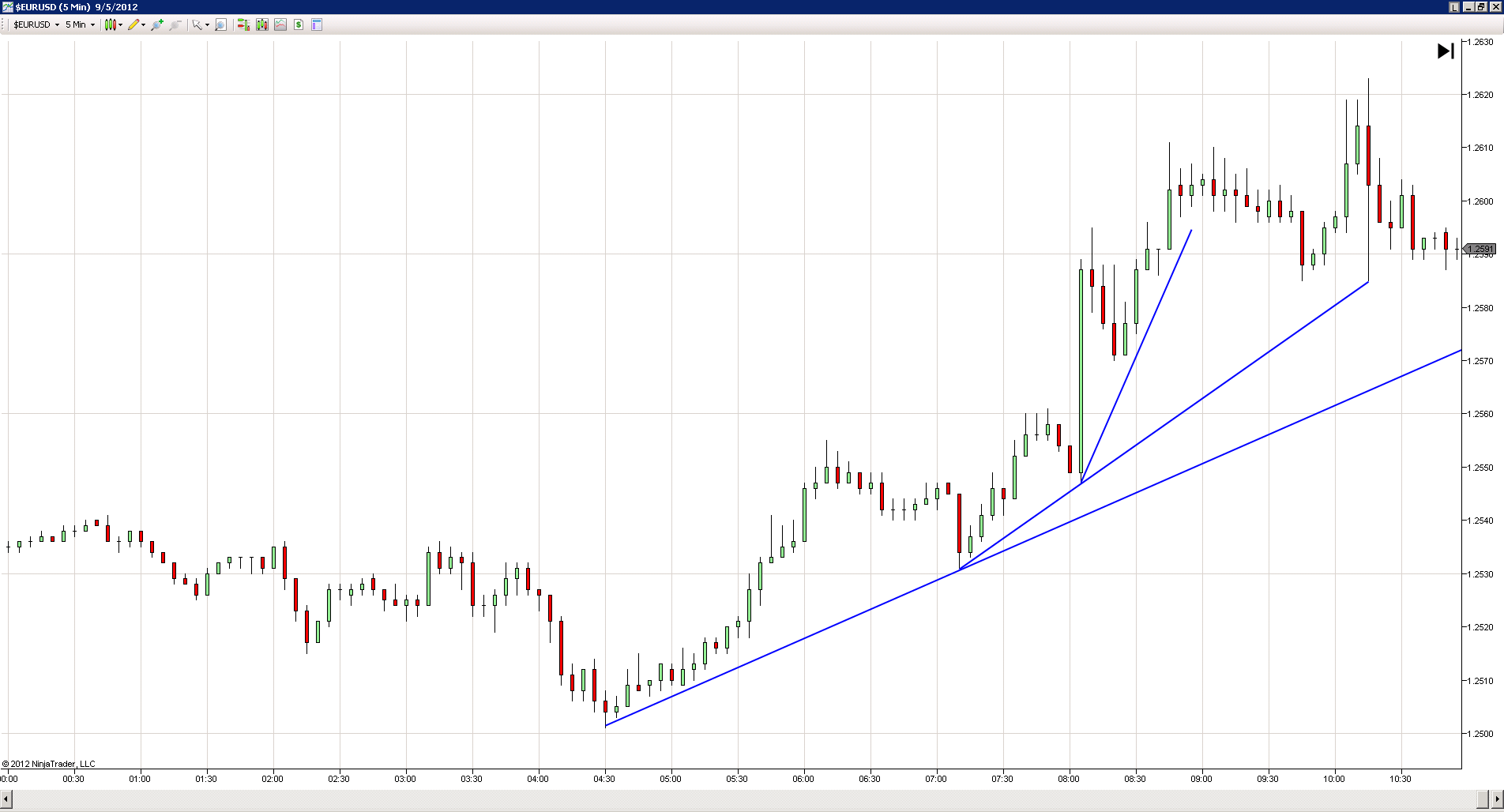Click the 00:30 time axis label

point(73,779)
